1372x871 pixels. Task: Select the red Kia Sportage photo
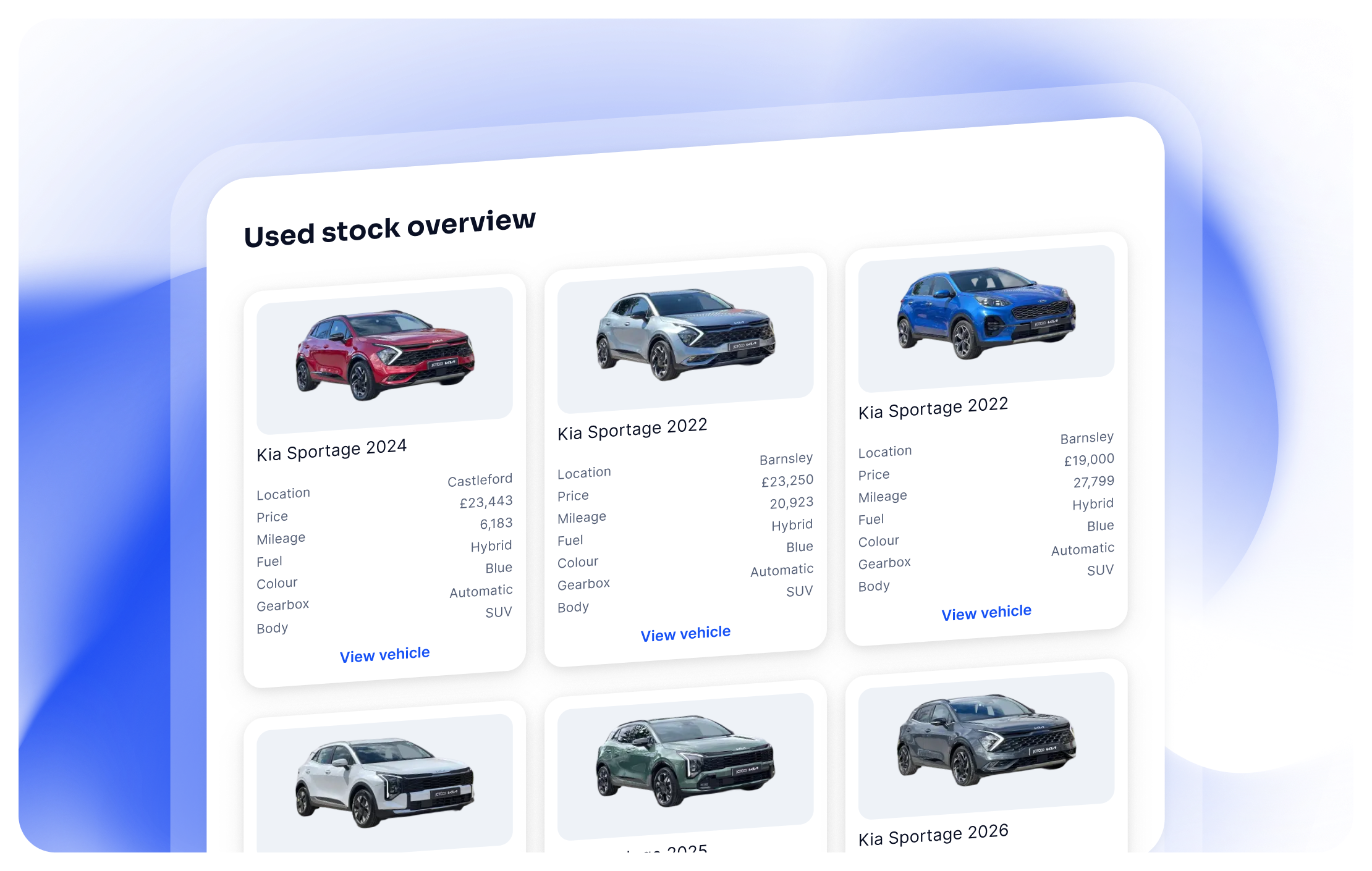pos(384,360)
